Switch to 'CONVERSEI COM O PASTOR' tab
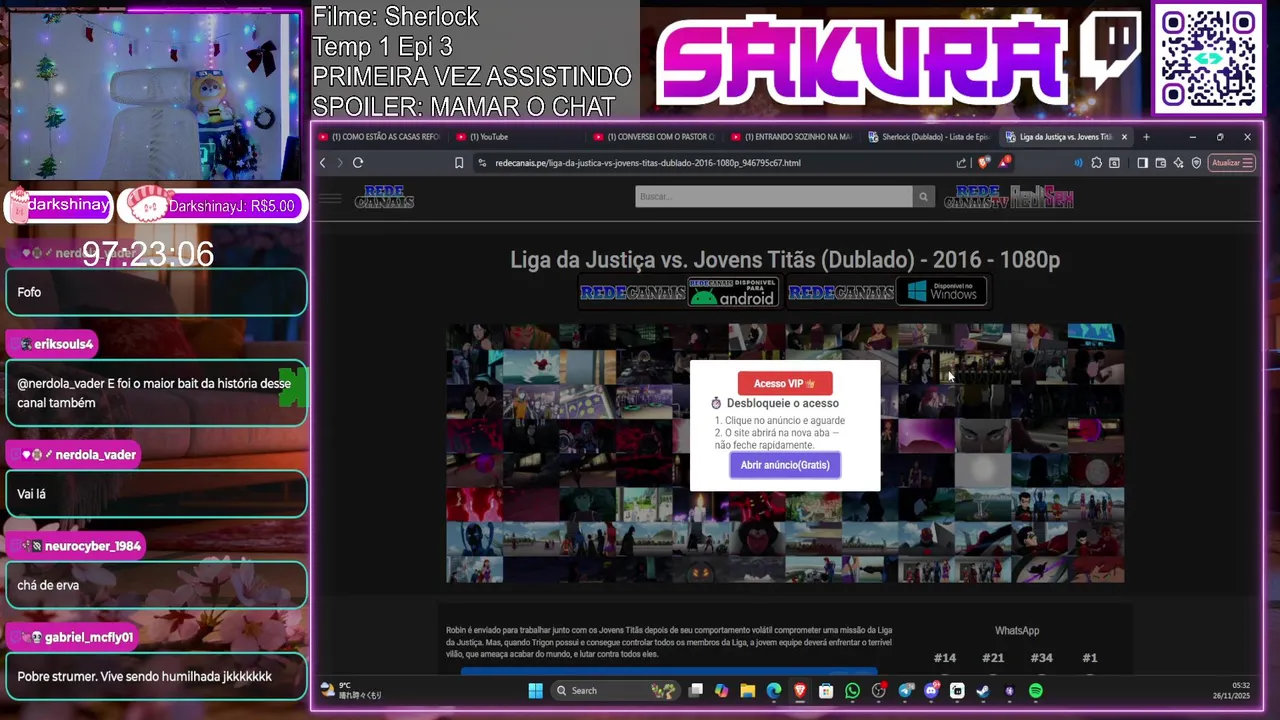Viewport: 1280px width, 720px height. tap(654, 137)
